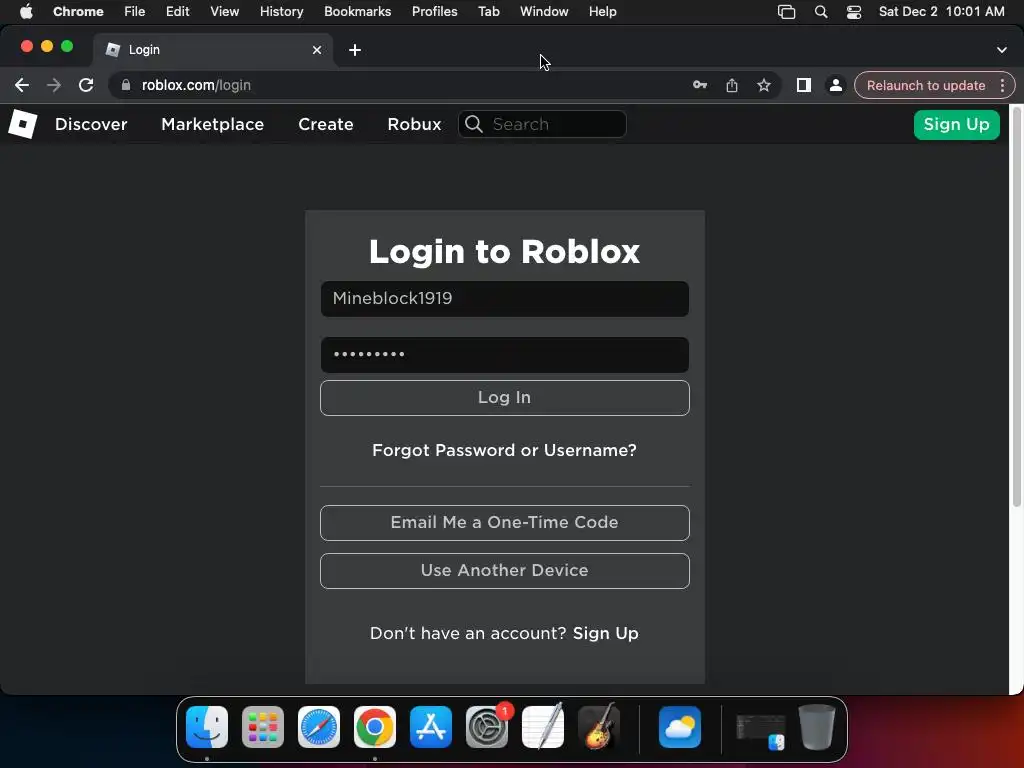Image resolution: width=1024 pixels, height=768 pixels.
Task: Open the History menu
Action: tap(281, 11)
